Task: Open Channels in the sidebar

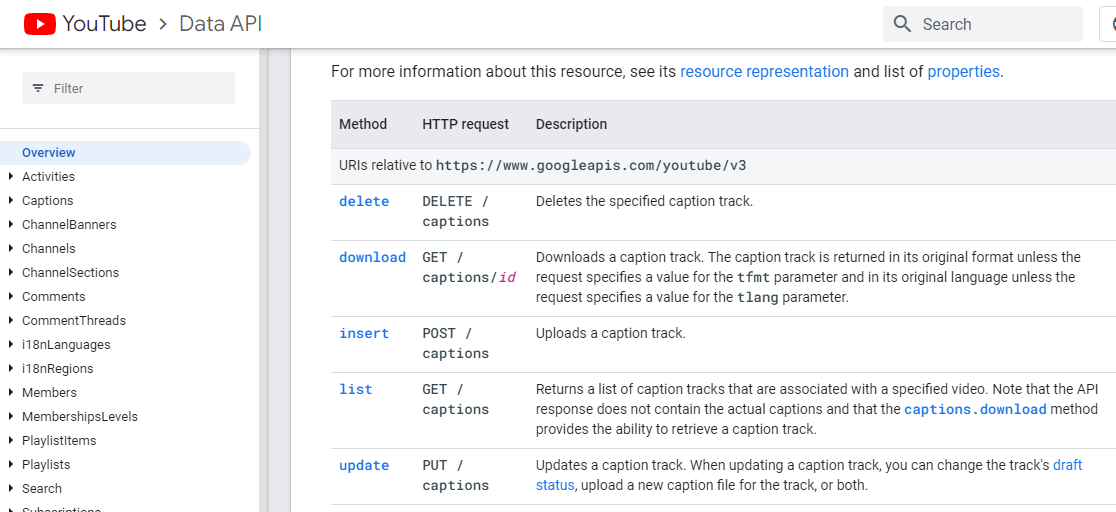Action: coord(48,249)
